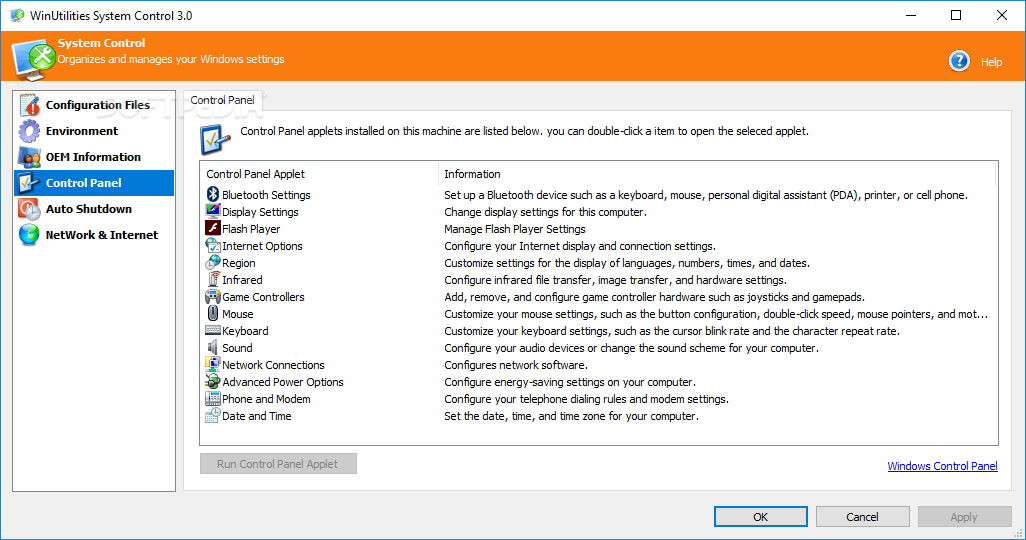Click the Phone and Modem icon

point(213,399)
